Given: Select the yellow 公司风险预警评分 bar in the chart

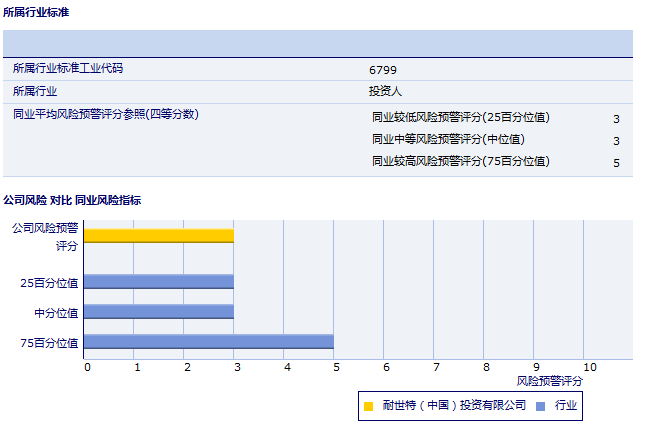Looking at the screenshot, I should click(158, 236).
